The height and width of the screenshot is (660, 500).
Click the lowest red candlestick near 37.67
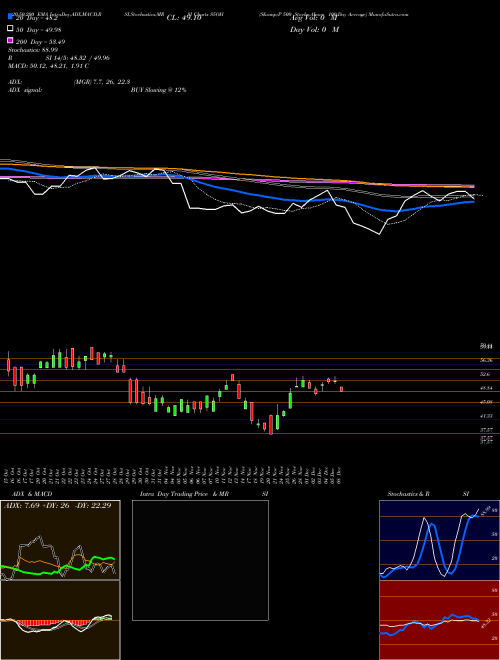[x=271, y=425]
